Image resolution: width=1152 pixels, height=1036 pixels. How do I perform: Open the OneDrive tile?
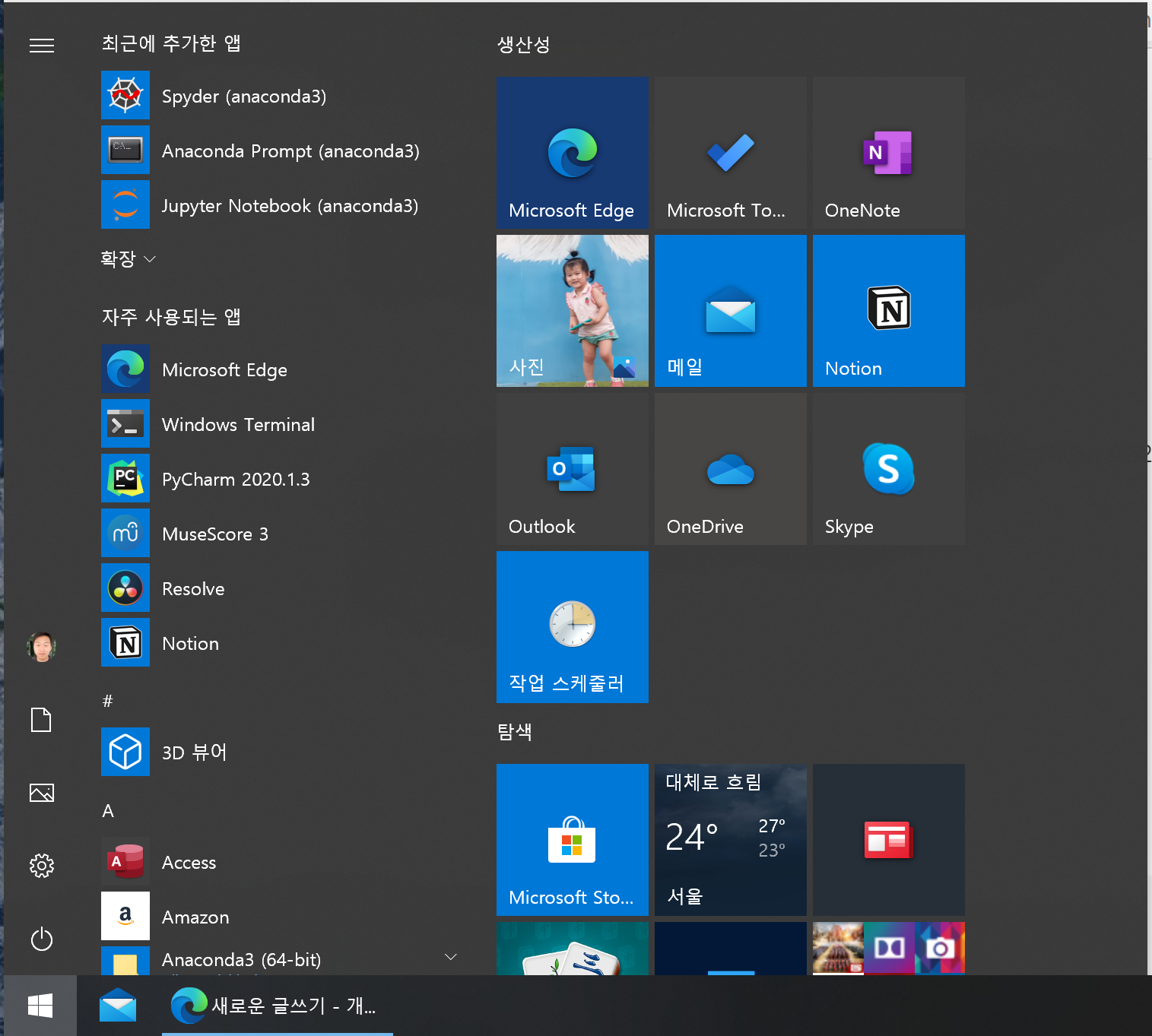click(731, 469)
